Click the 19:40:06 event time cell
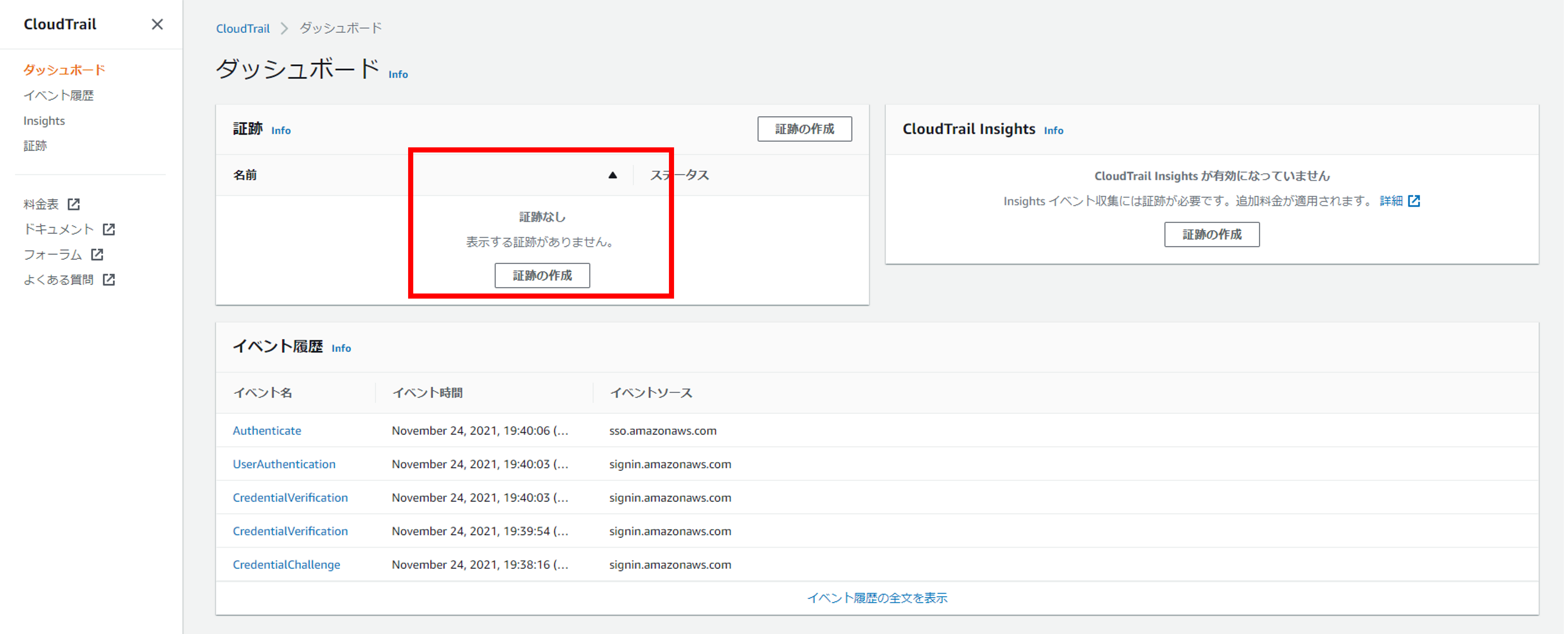Viewport: 1568px width, 634px height. point(480,431)
